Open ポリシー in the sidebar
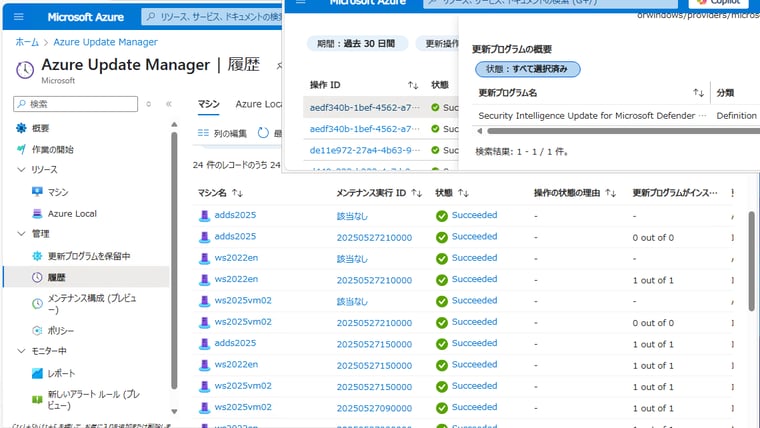The image size is (760, 428). point(61,331)
